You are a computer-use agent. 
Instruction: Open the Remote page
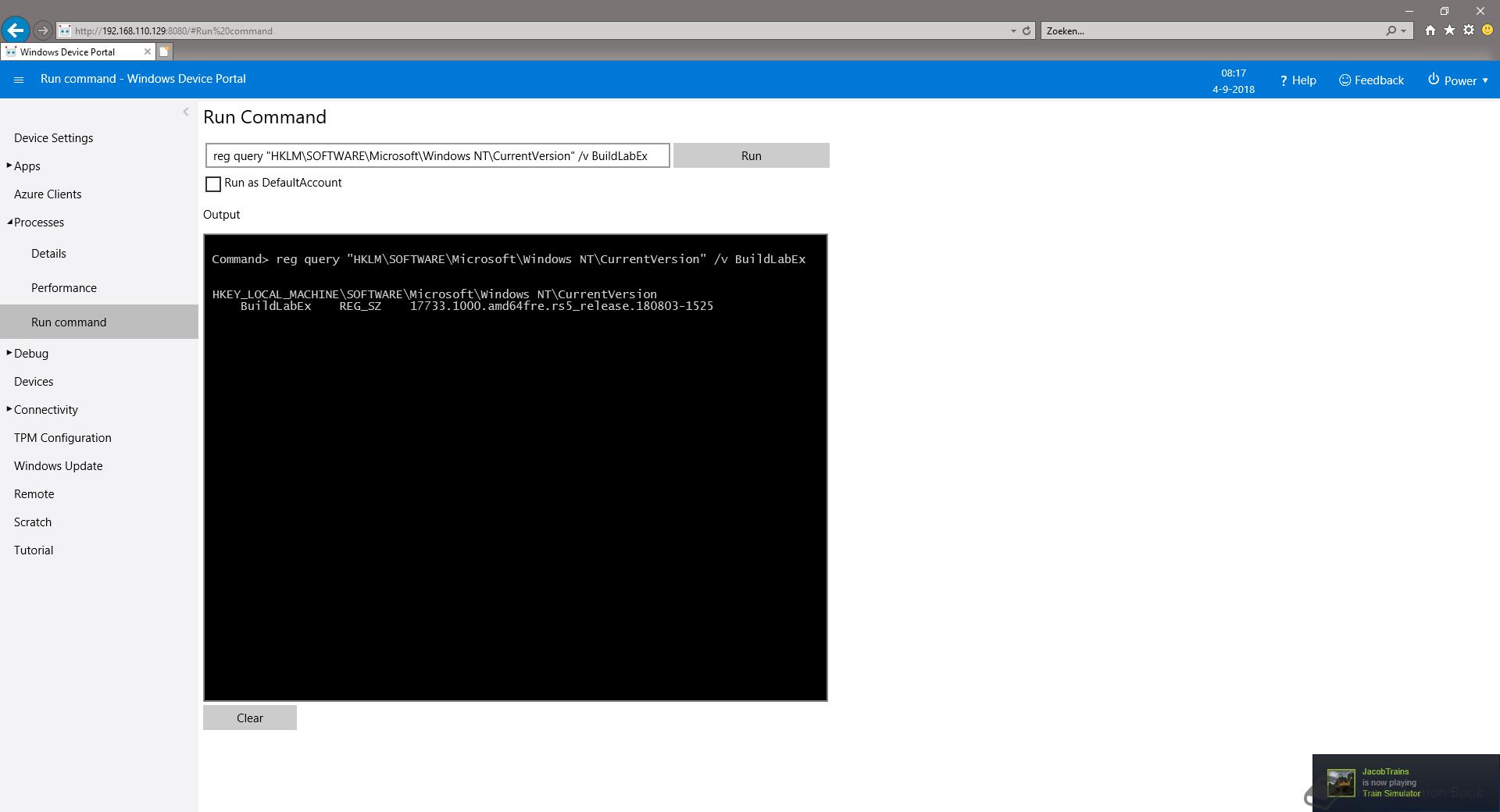click(x=34, y=494)
